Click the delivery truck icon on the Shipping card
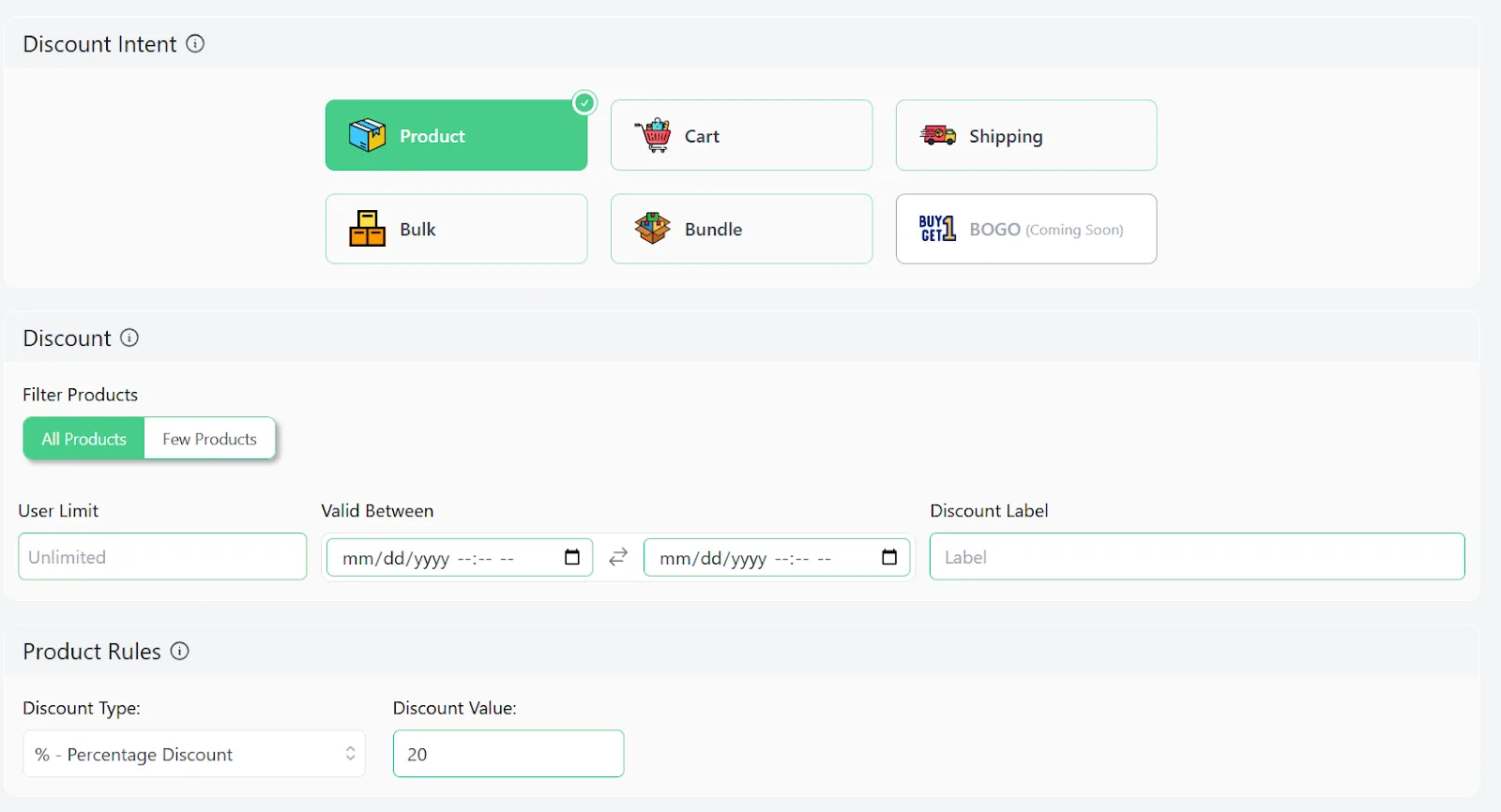 tap(937, 135)
